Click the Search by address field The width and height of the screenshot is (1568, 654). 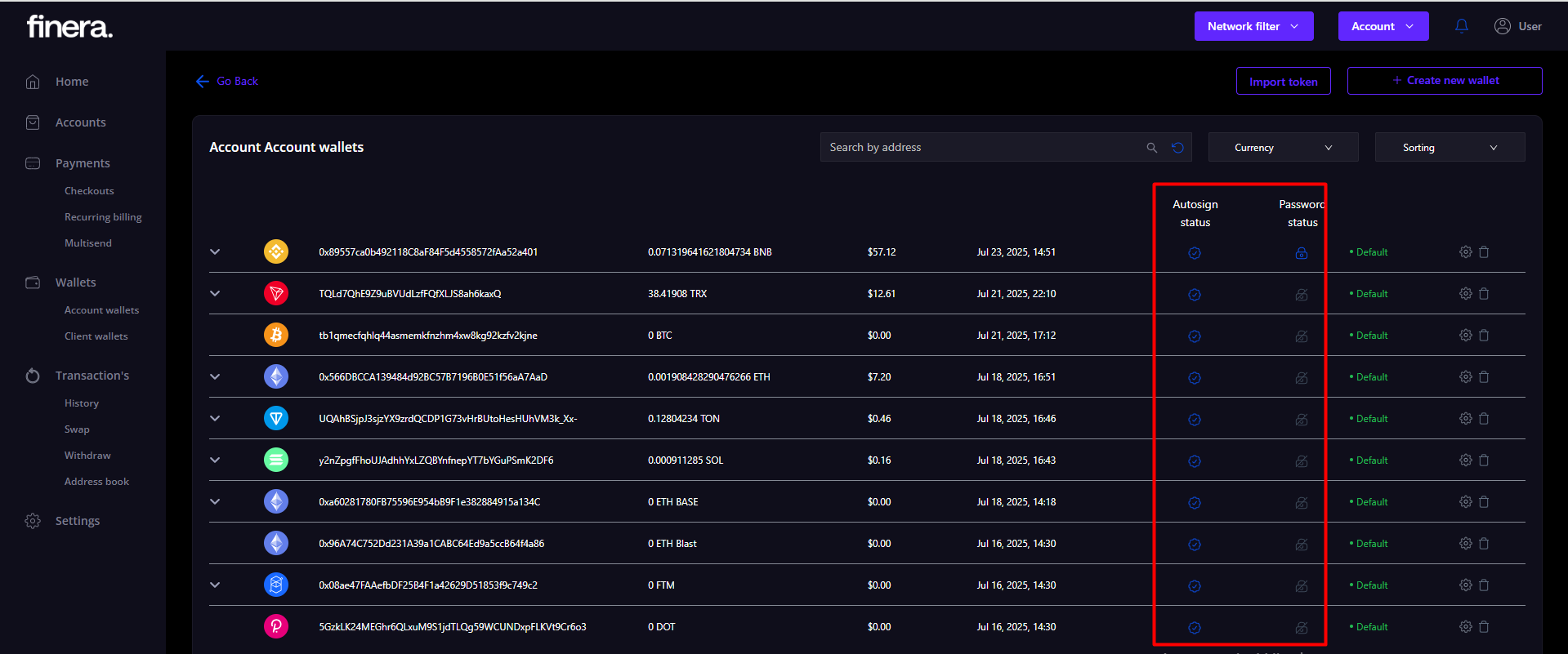tap(981, 148)
